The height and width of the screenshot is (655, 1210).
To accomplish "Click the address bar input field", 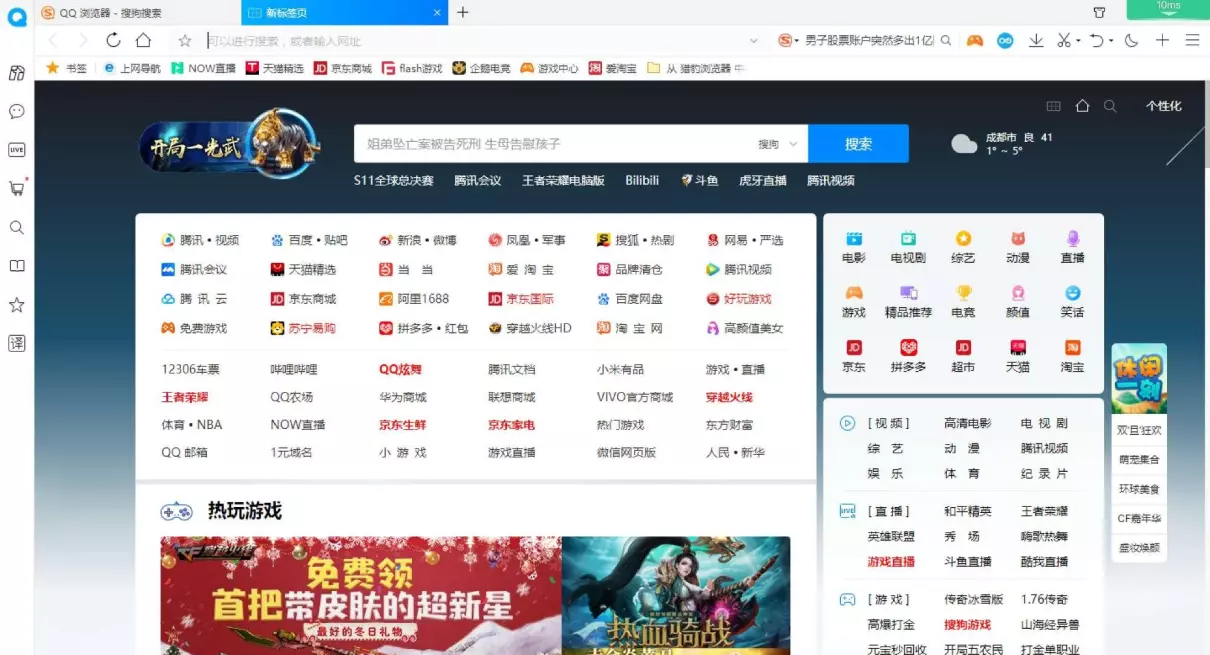I will point(475,41).
